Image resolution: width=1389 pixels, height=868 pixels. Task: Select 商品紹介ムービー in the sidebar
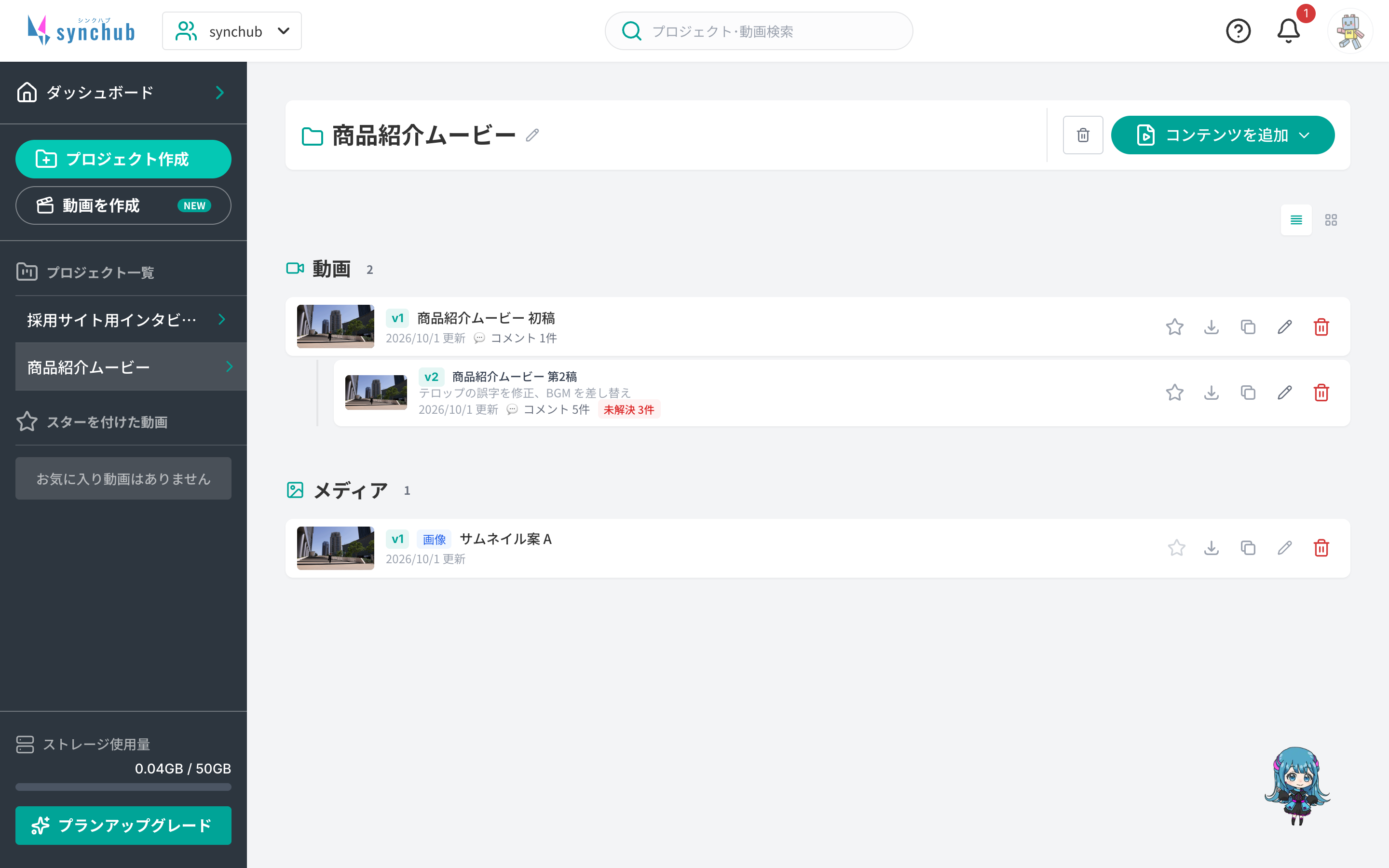click(x=131, y=367)
